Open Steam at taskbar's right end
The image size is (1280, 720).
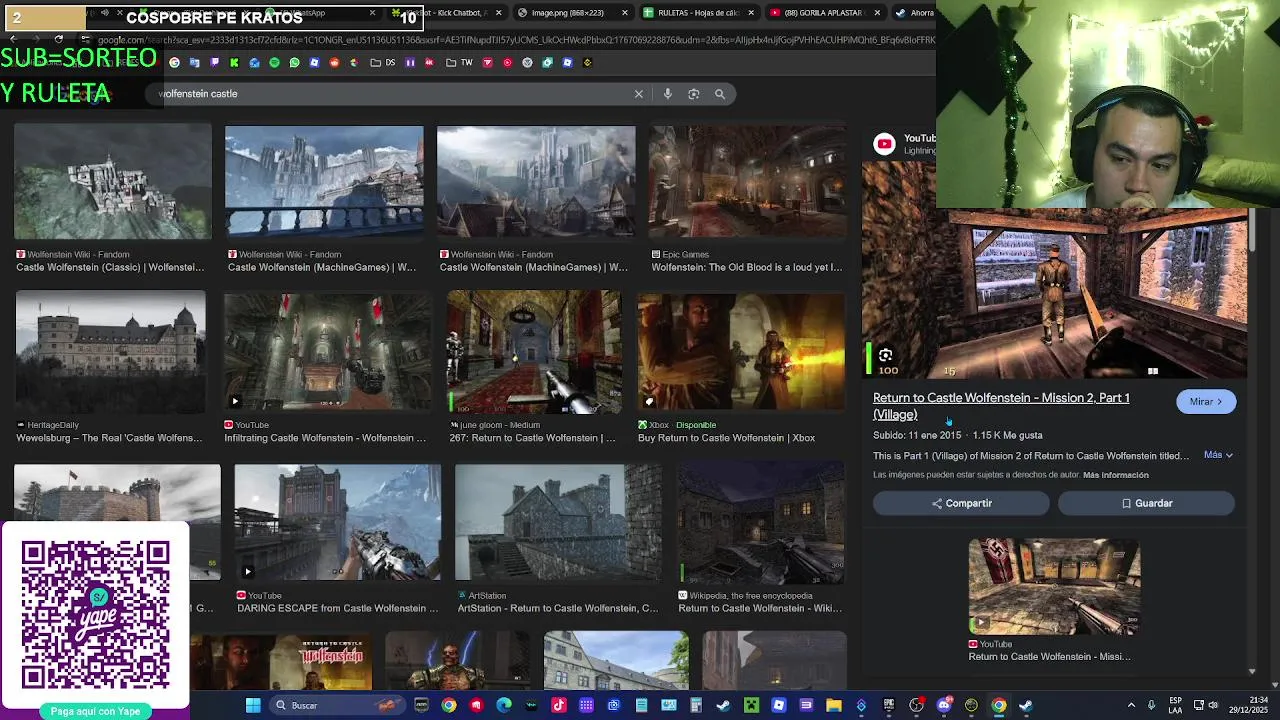[1025, 706]
